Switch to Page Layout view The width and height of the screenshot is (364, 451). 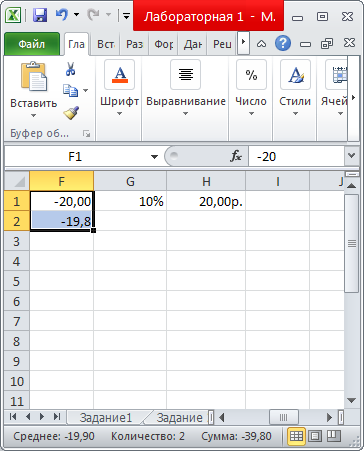coord(315,436)
